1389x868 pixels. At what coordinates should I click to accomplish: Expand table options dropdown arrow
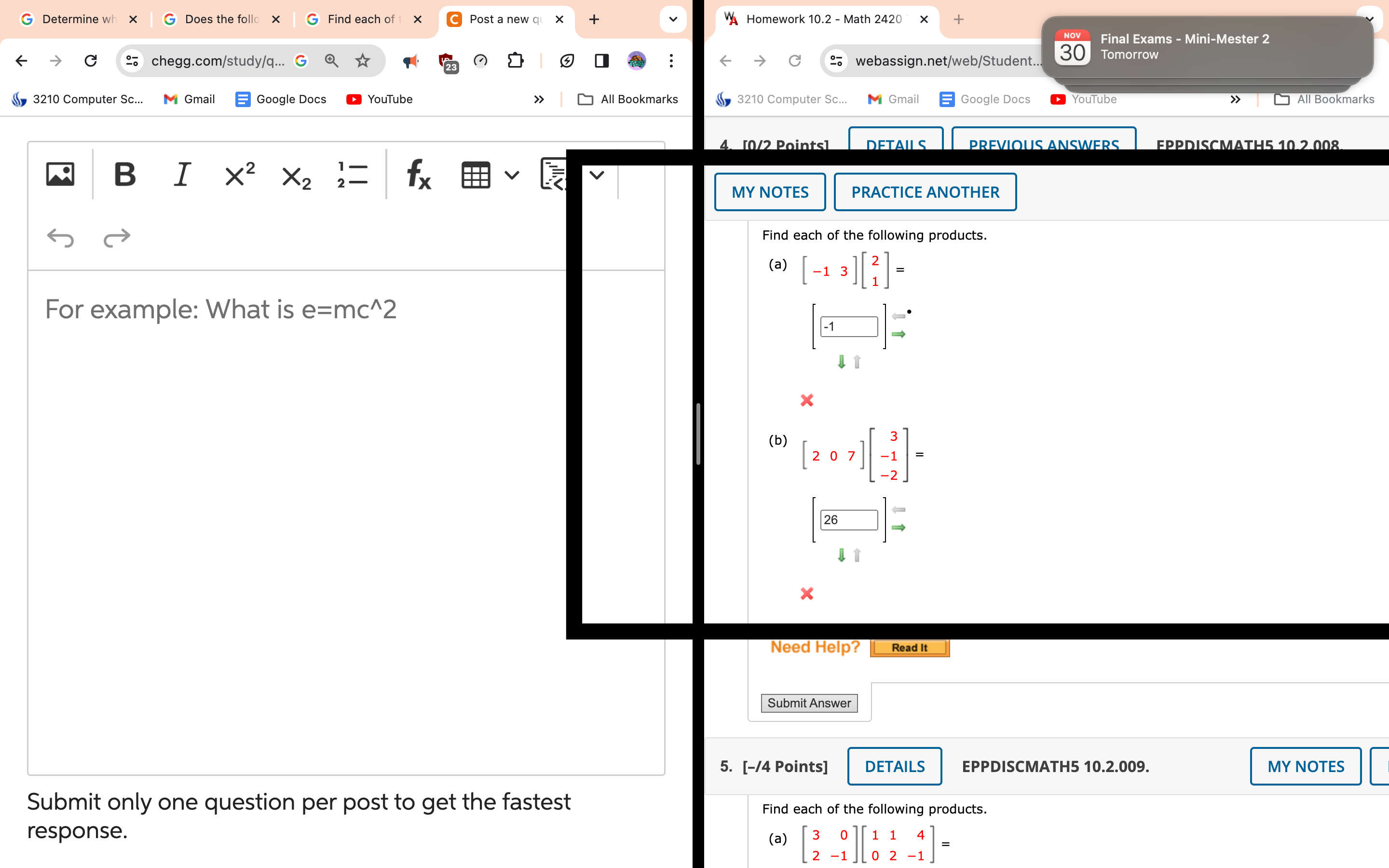(512, 175)
